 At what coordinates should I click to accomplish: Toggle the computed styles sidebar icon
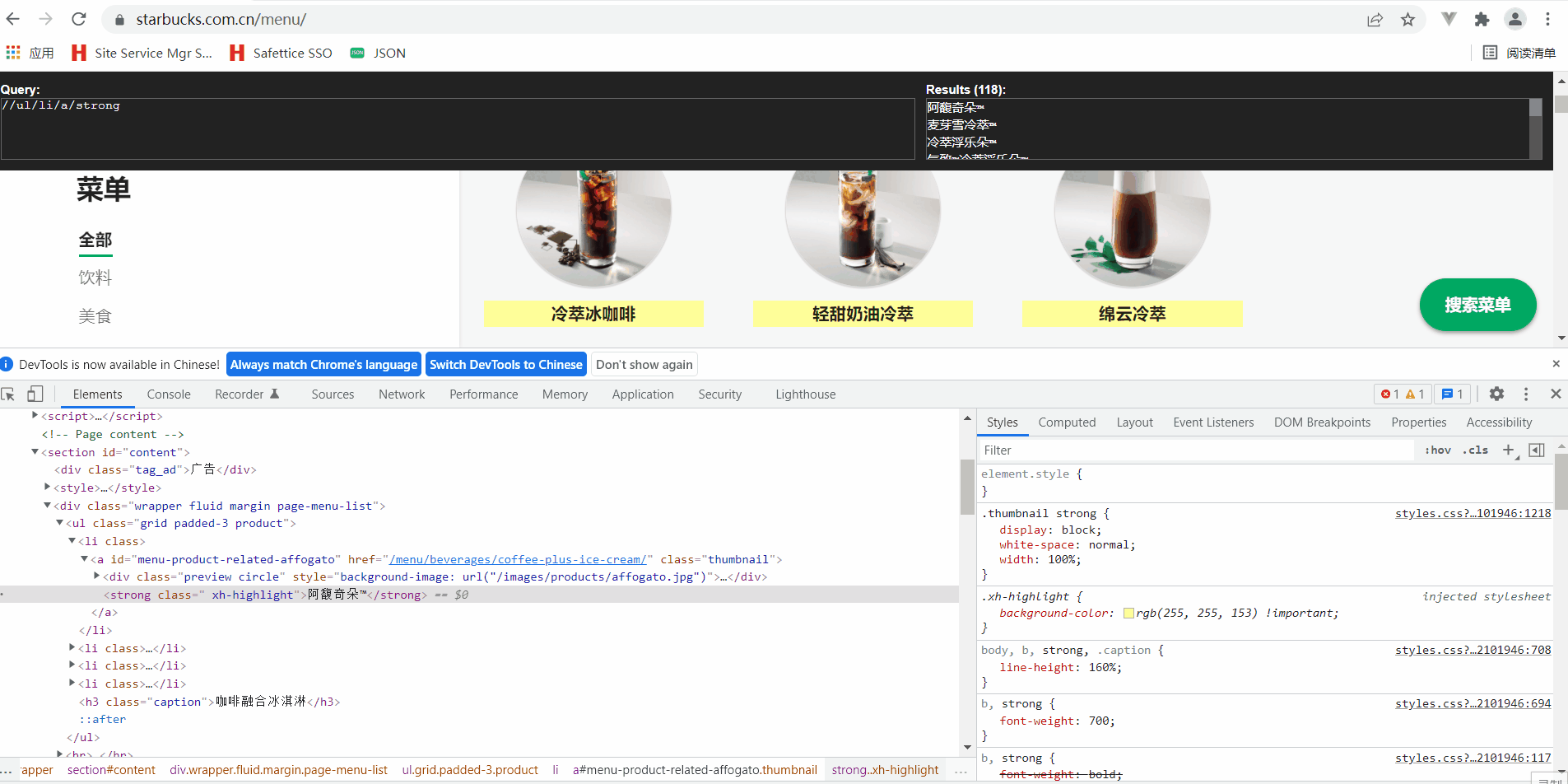1537,450
